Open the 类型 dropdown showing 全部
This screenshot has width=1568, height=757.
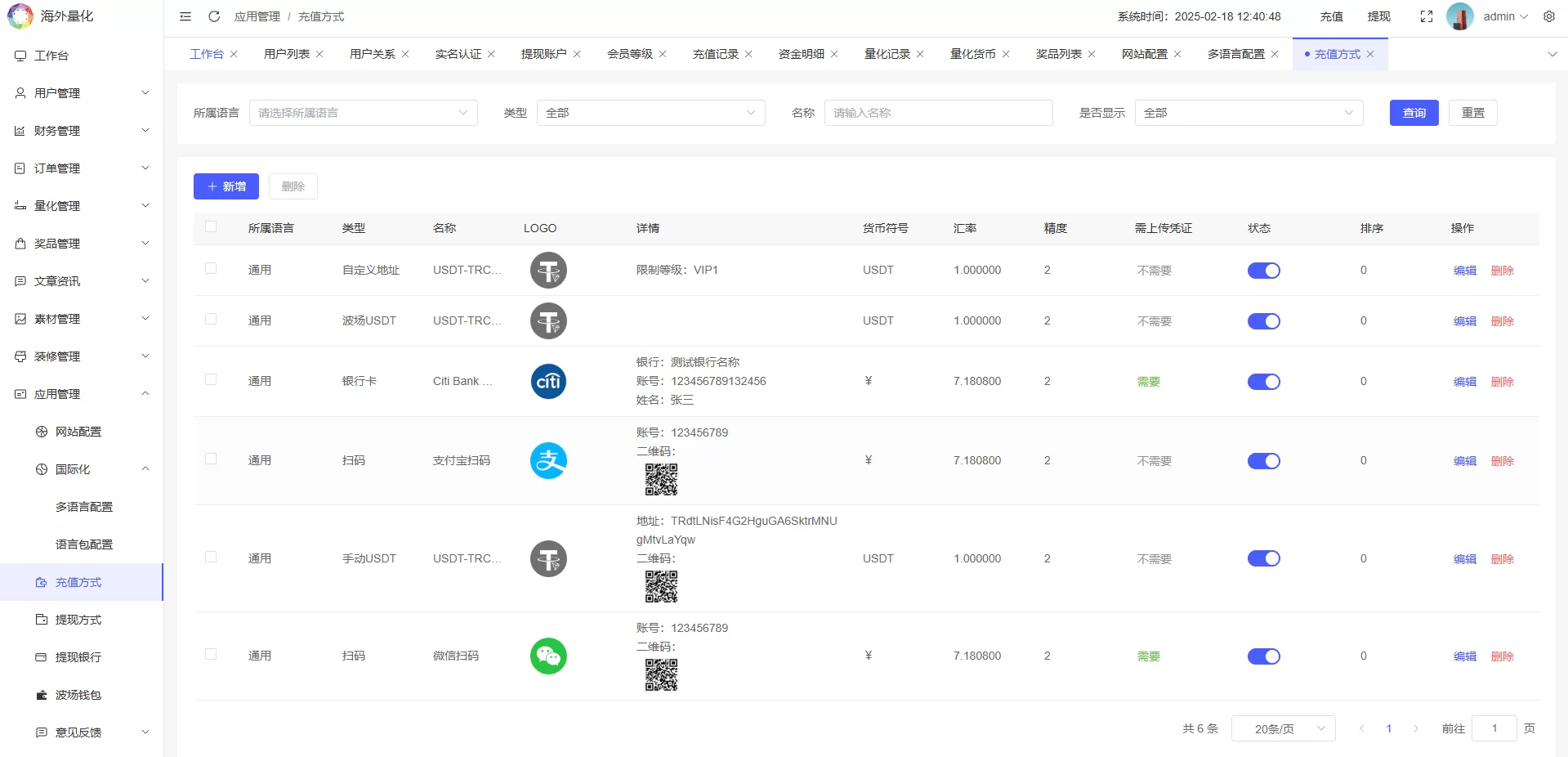pyautogui.click(x=650, y=113)
